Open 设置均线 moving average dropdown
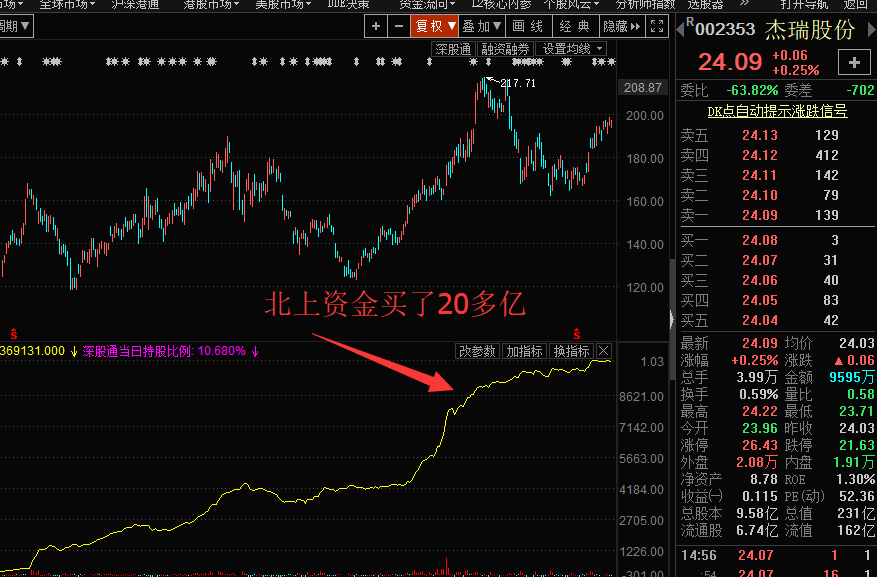877x577 pixels. pyautogui.click(x=571, y=49)
